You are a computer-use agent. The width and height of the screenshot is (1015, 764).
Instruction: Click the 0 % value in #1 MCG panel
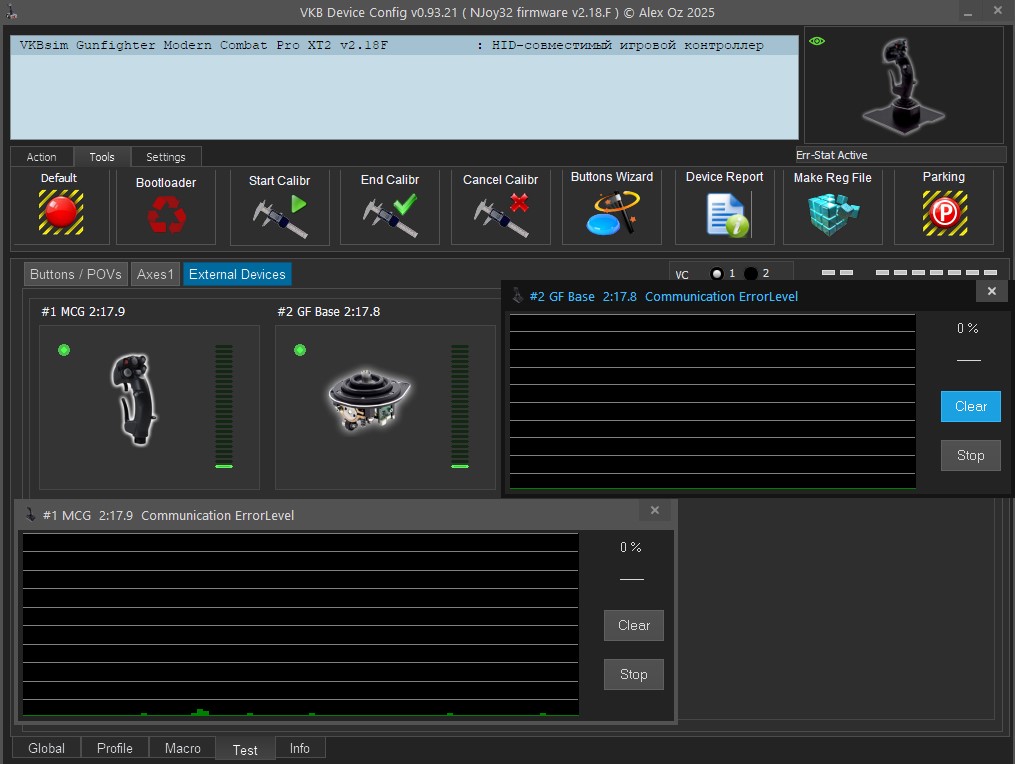631,547
